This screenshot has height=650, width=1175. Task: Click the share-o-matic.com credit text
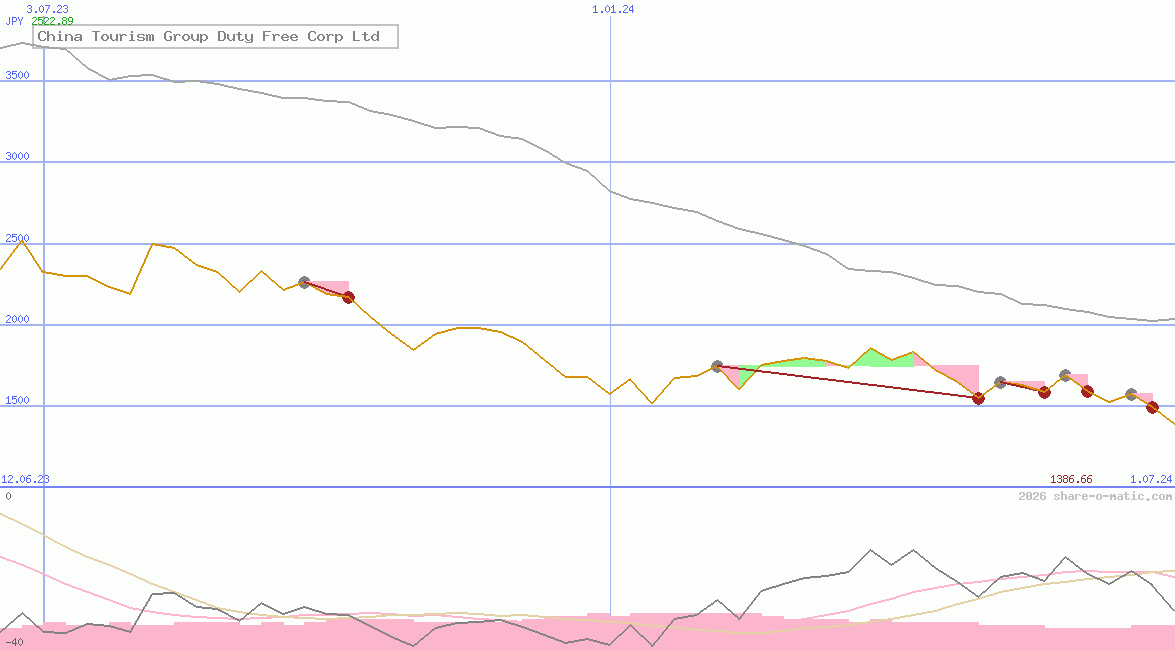[x=1095, y=496]
